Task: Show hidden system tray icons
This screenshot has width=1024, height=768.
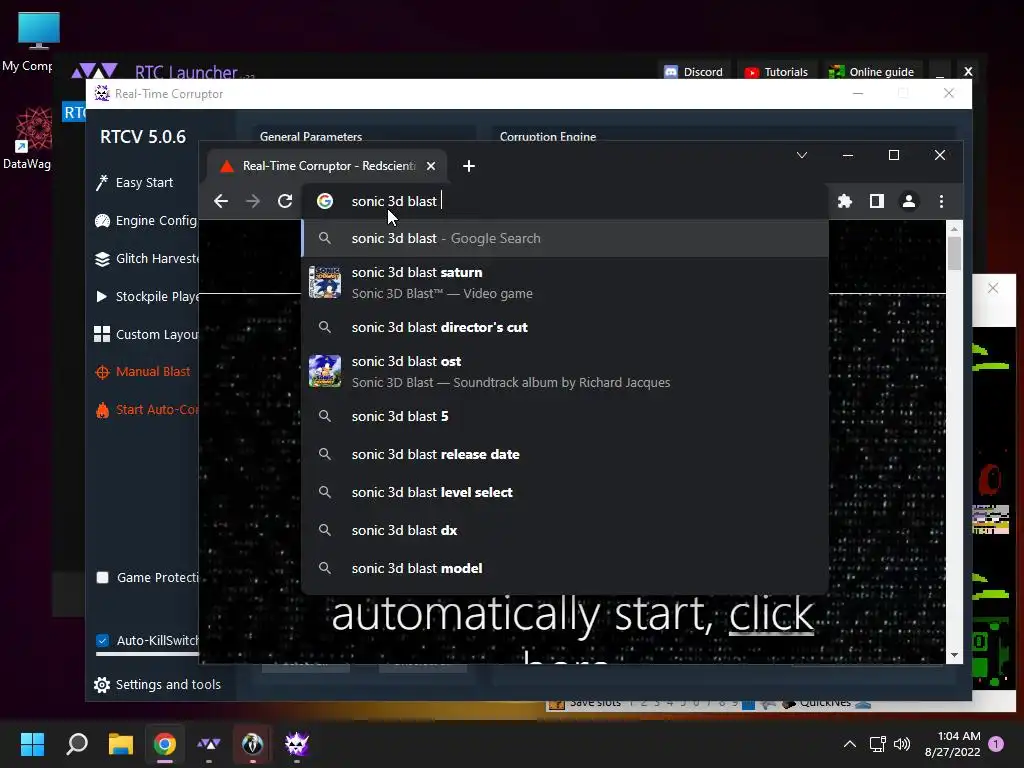Action: [x=850, y=744]
